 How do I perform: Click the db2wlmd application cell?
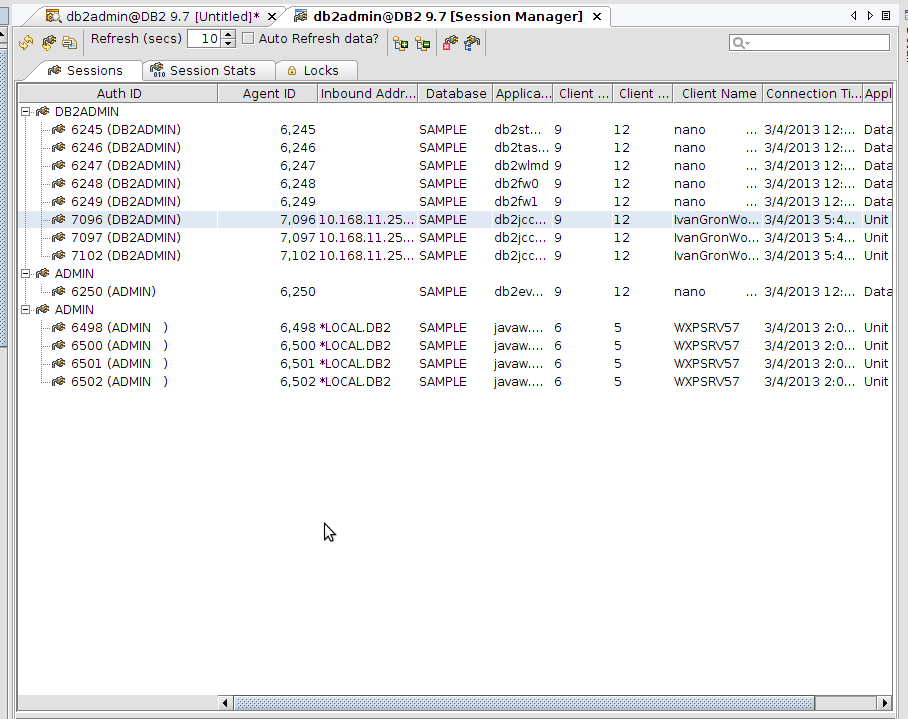(x=521, y=166)
